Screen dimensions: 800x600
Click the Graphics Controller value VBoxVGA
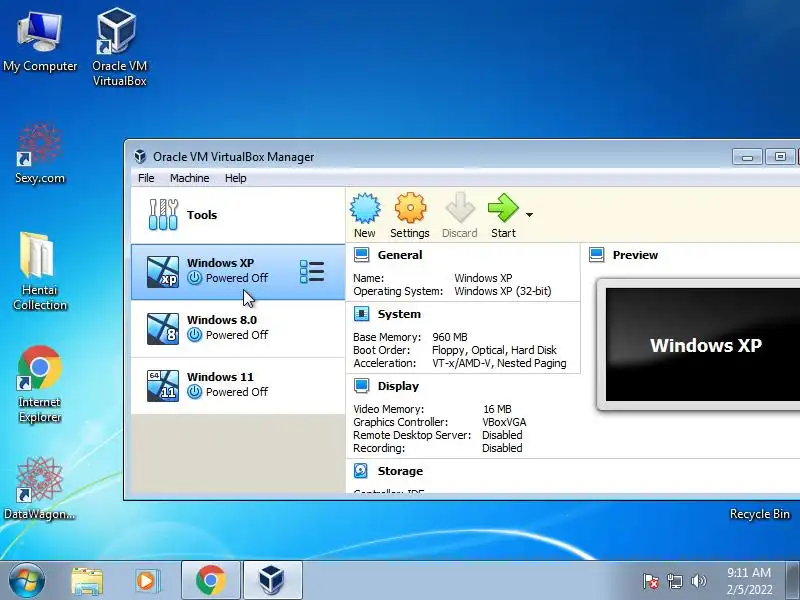tap(504, 422)
